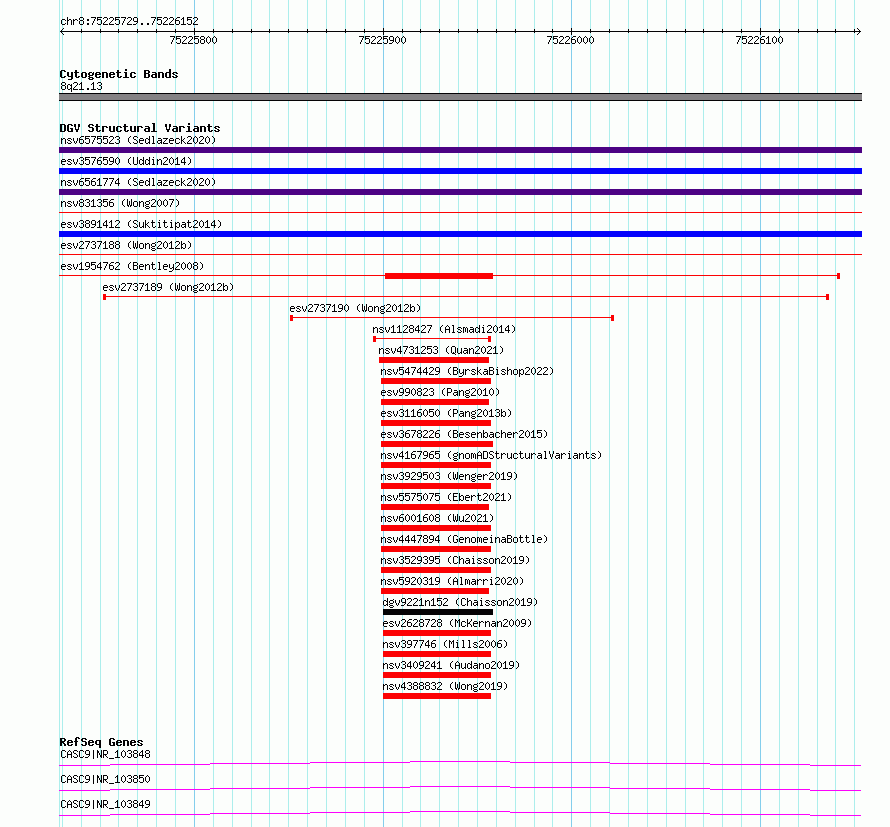Viewport: 890px width, 827px height.
Task: Click the blue bar under esv3576590
Action: 460,171
